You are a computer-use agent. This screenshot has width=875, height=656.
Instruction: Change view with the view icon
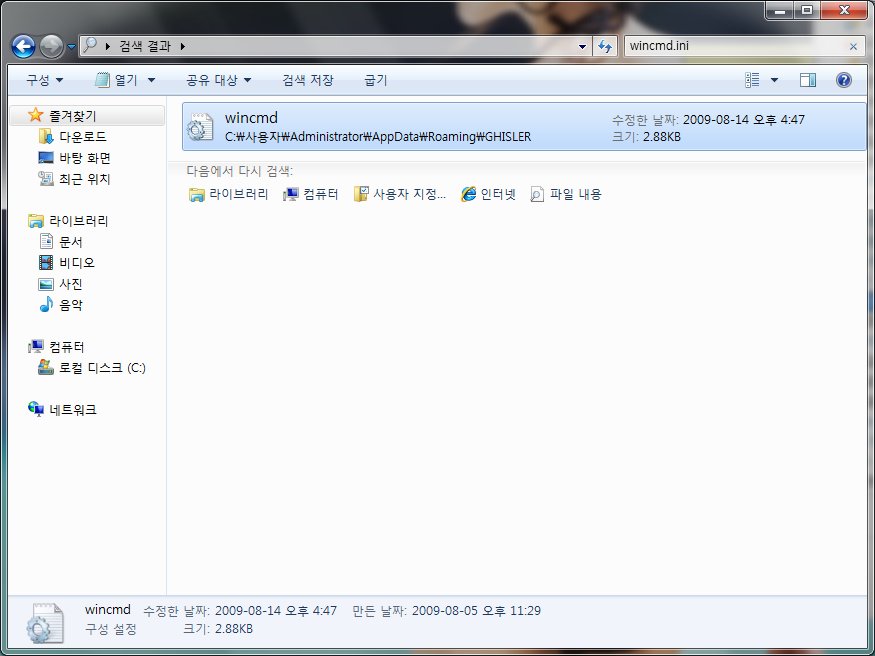point(752,80)
